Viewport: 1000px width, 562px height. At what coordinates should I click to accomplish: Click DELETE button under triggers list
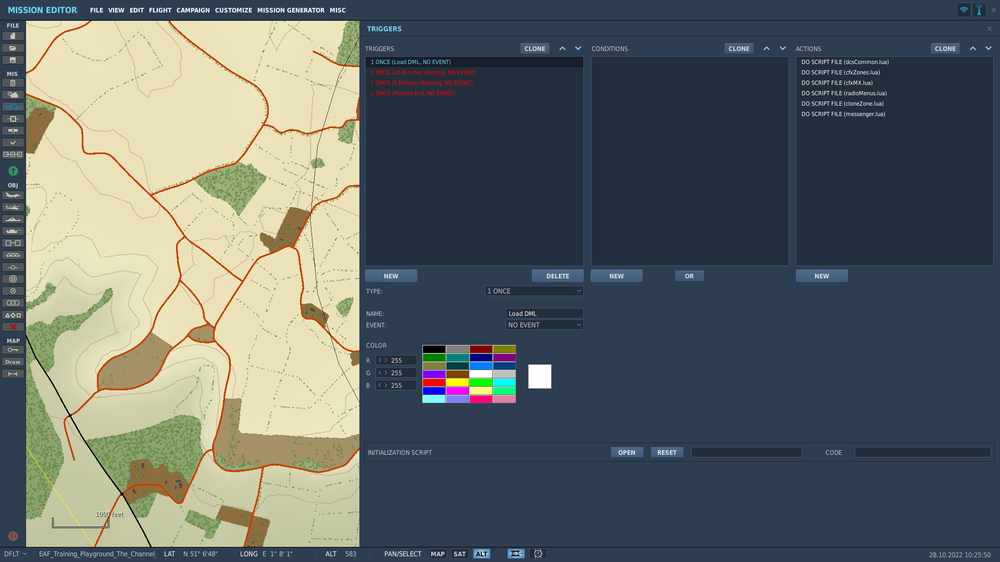[557, 276]
